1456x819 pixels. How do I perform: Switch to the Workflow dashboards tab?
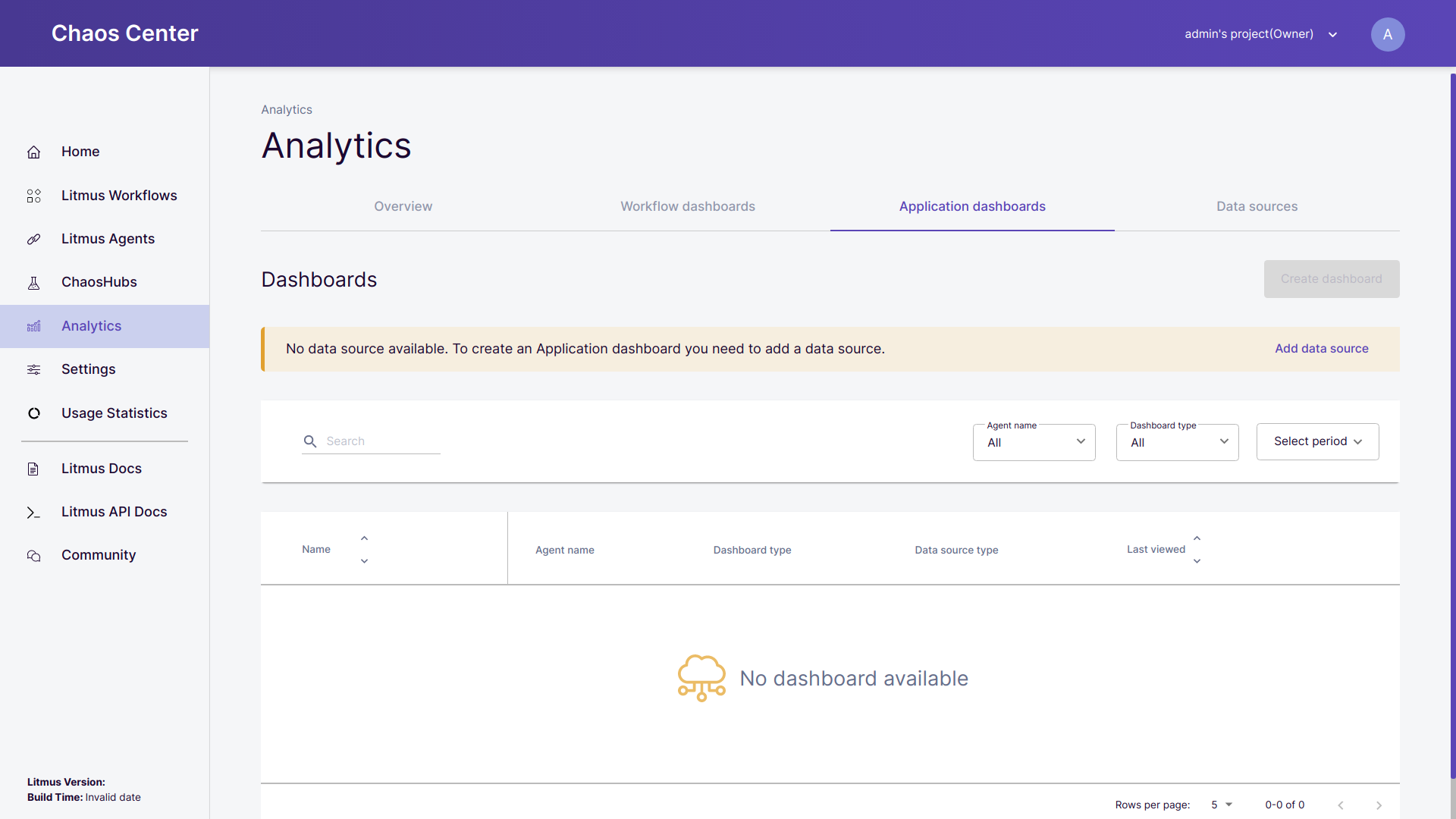(687, 206)
